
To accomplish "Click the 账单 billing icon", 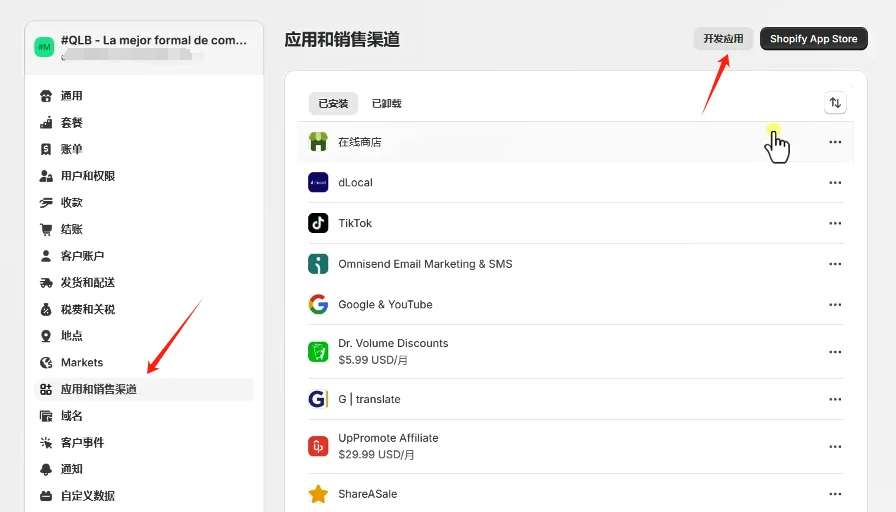I will [x=46, y=149].
